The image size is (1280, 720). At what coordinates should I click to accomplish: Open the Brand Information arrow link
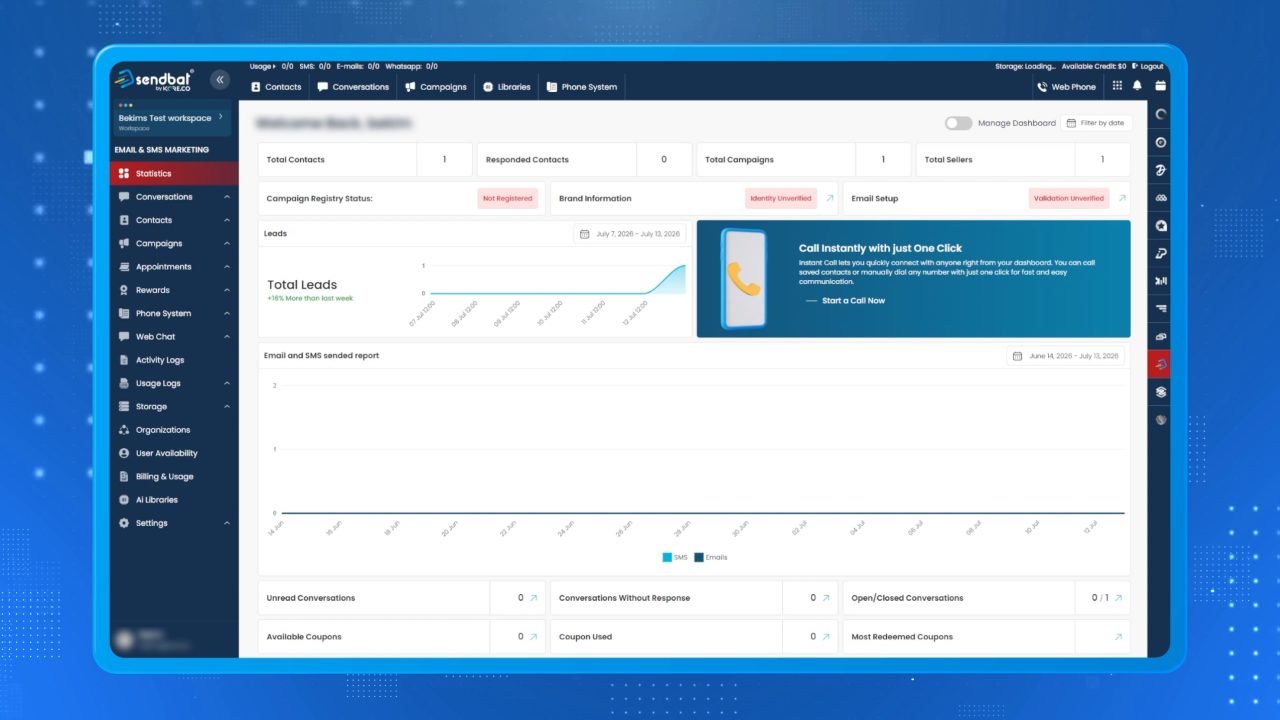829,198
